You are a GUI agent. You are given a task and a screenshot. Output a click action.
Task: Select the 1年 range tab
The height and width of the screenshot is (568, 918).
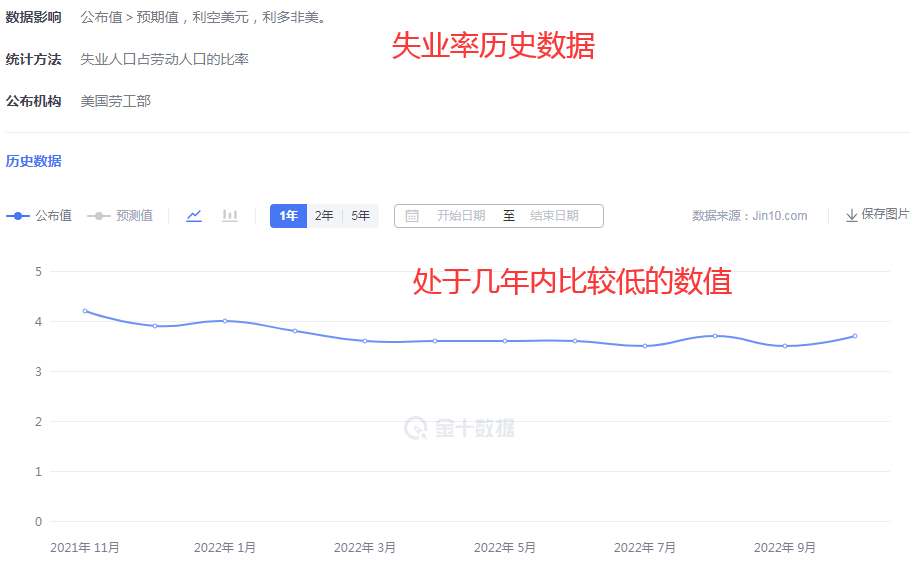(288, 216)
